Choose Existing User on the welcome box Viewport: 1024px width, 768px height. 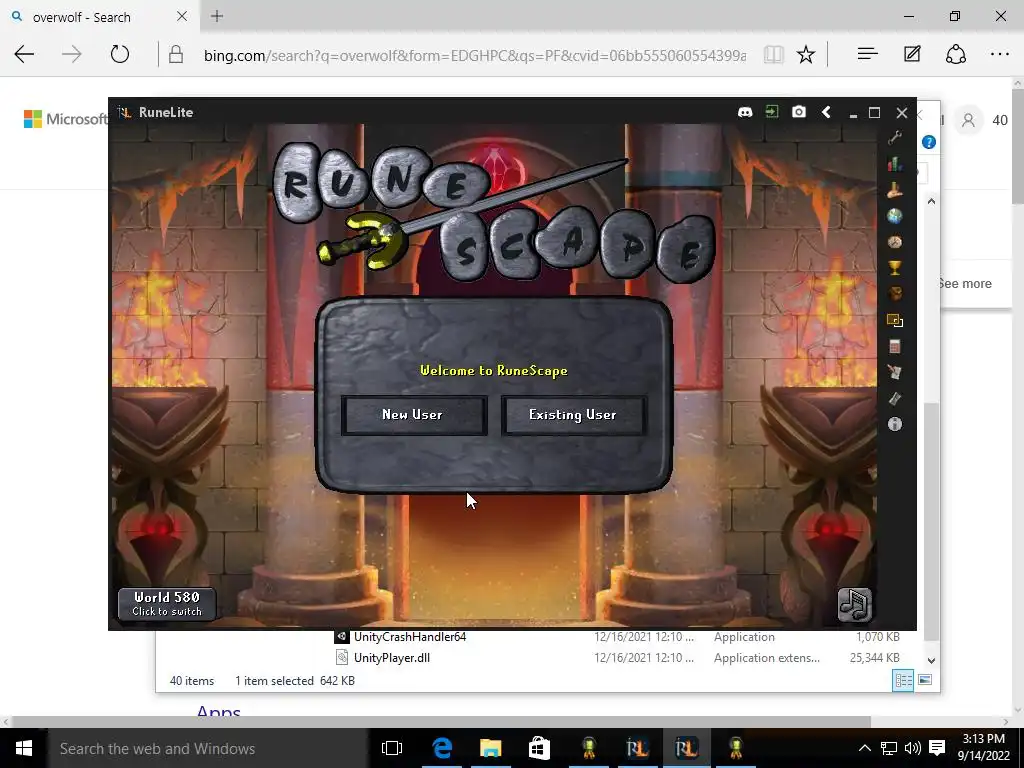coord(573,415)
